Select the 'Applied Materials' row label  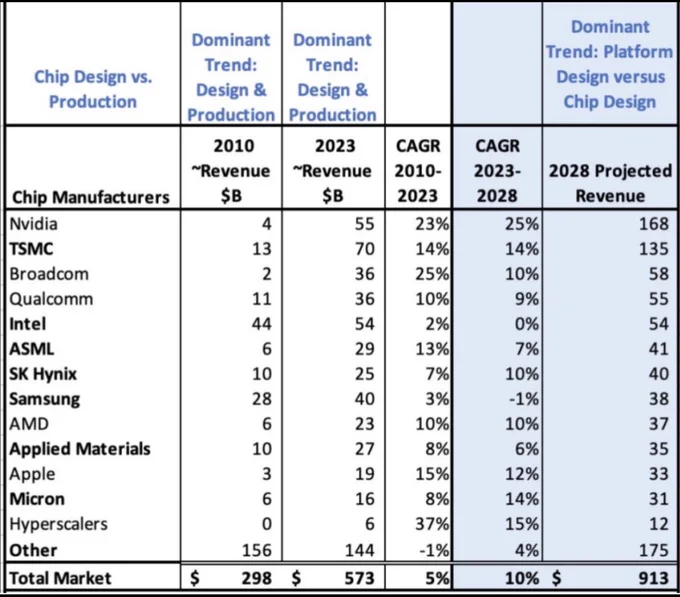[80, 449]
